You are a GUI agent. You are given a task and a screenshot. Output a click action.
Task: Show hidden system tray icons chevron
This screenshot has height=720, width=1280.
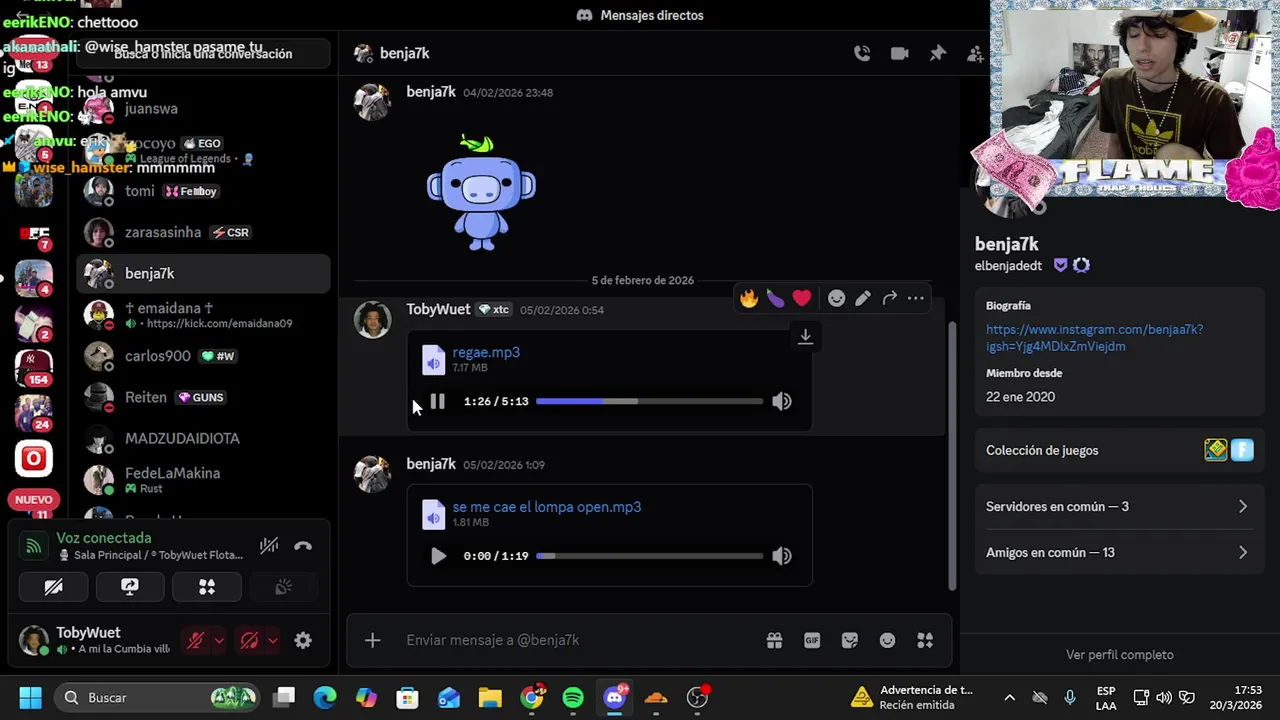[1009, 697]
